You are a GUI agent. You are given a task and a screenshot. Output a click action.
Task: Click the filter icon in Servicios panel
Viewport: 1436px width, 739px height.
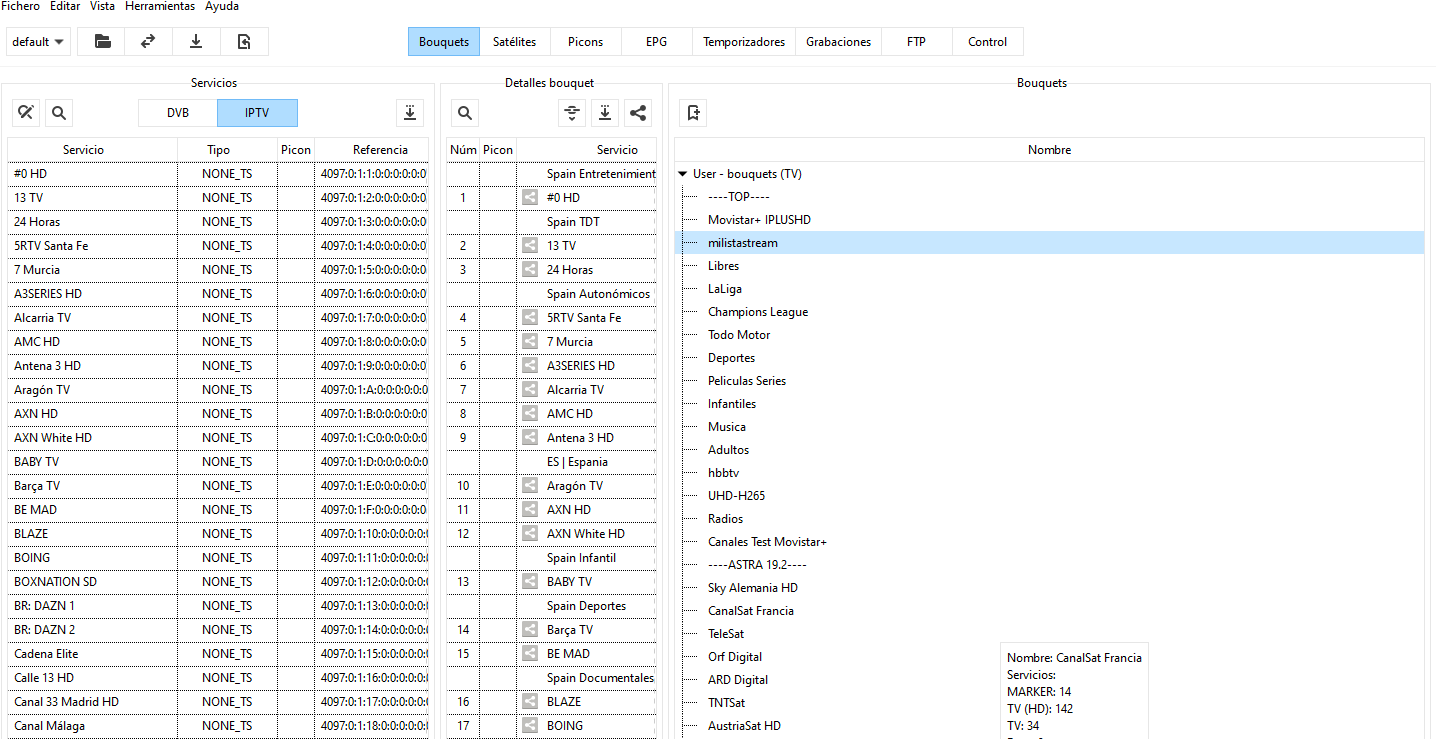pos(27,113)
